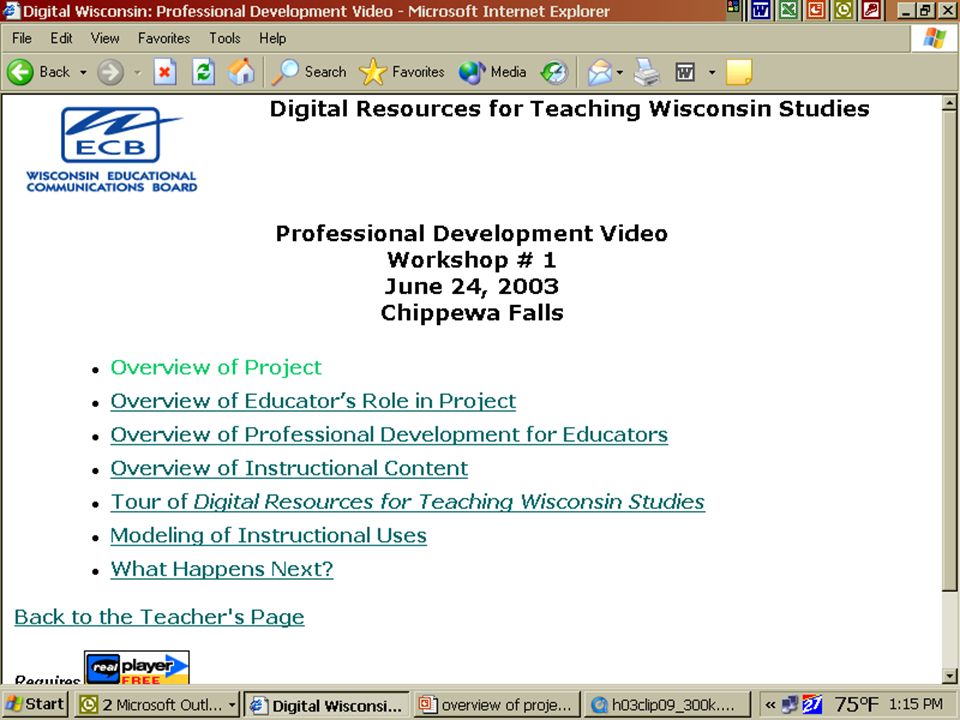Click the Windows flag logo throbber
This screenshot has width=960, height=720.
[934, 39]
